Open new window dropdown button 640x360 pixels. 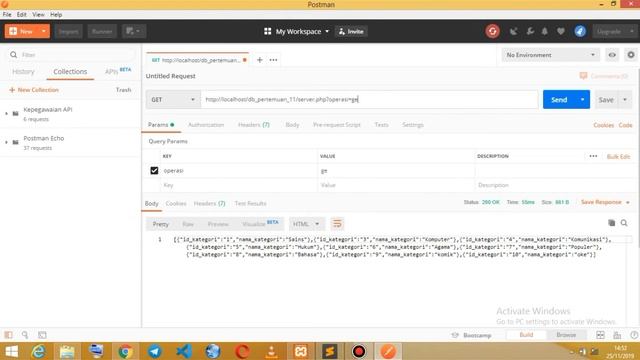pyautogui.click(x=133, y=31)
